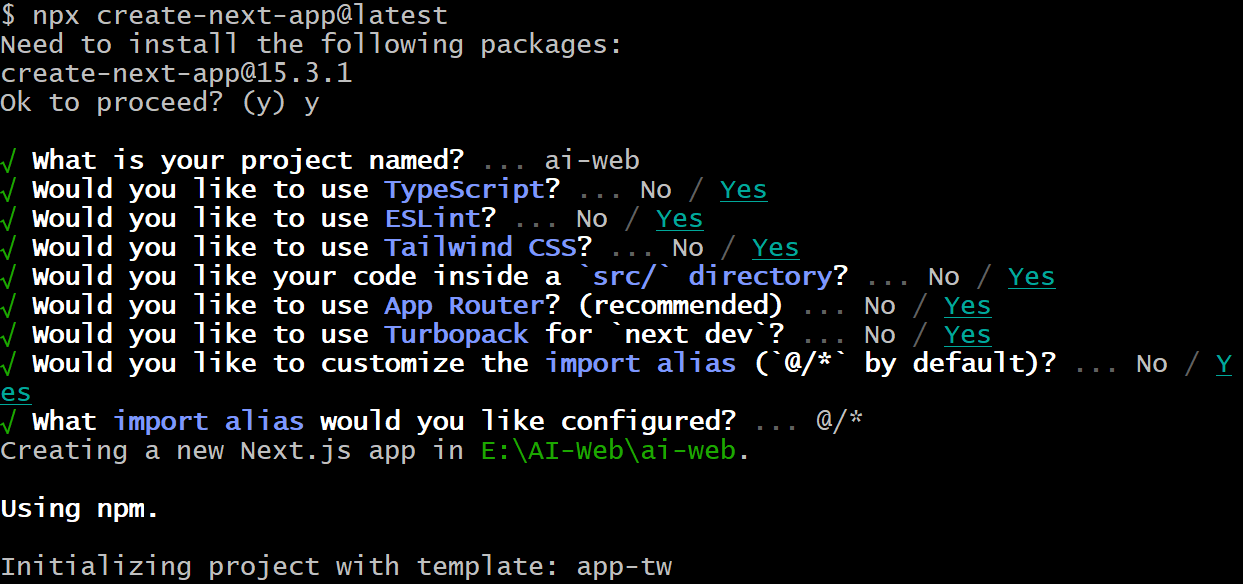The image size is (1243, 584).
Task: Click No for customizing the import alias
Action: tap(1152, 364)
